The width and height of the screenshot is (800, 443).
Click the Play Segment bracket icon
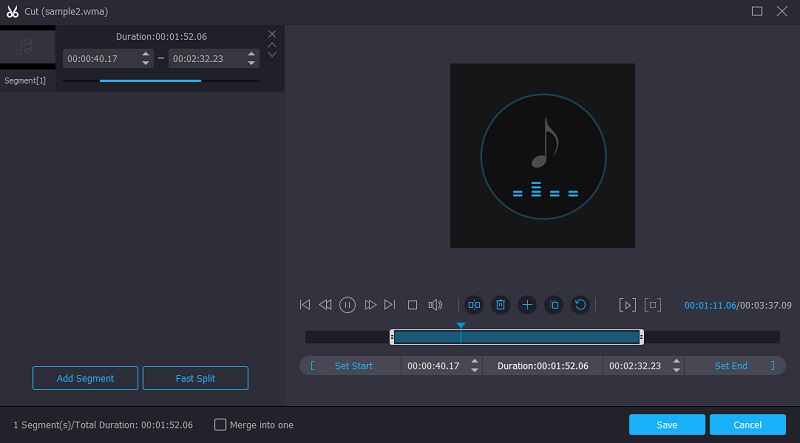tap(627, 305)
